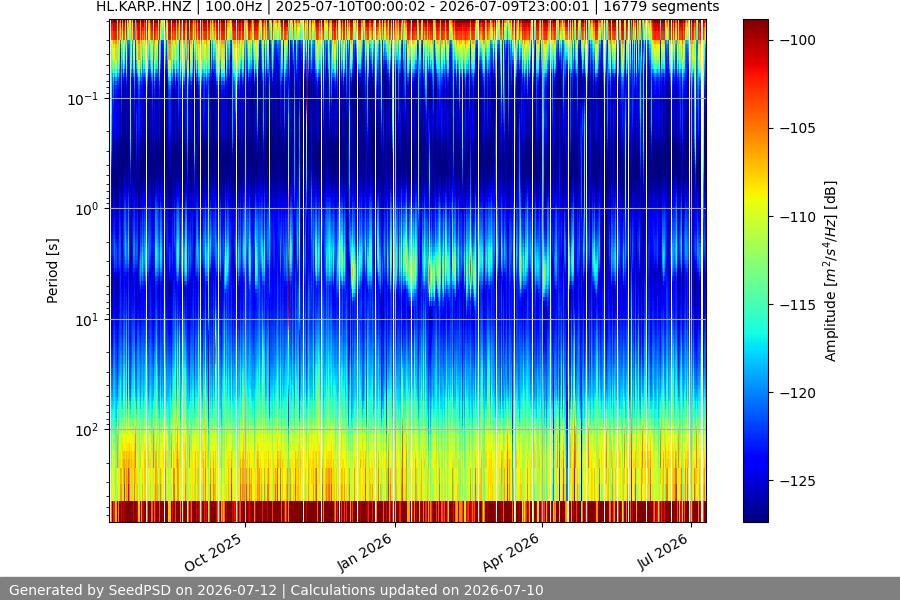This screenshot has width=900, height=600.
Task: Click the −100 colorbar tick value
Action: pyautogui.click(x=797, y=40)
